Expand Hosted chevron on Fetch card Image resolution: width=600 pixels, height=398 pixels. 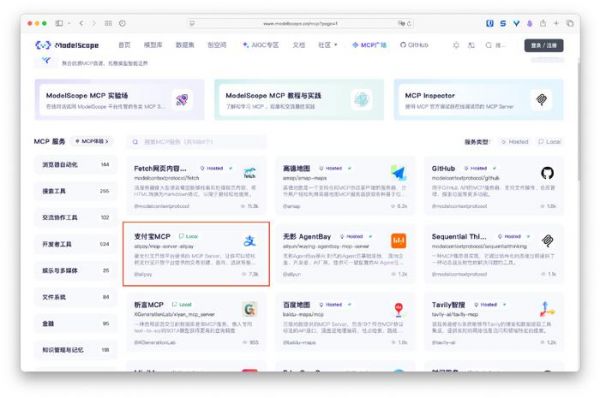click(x=230, y=168)
